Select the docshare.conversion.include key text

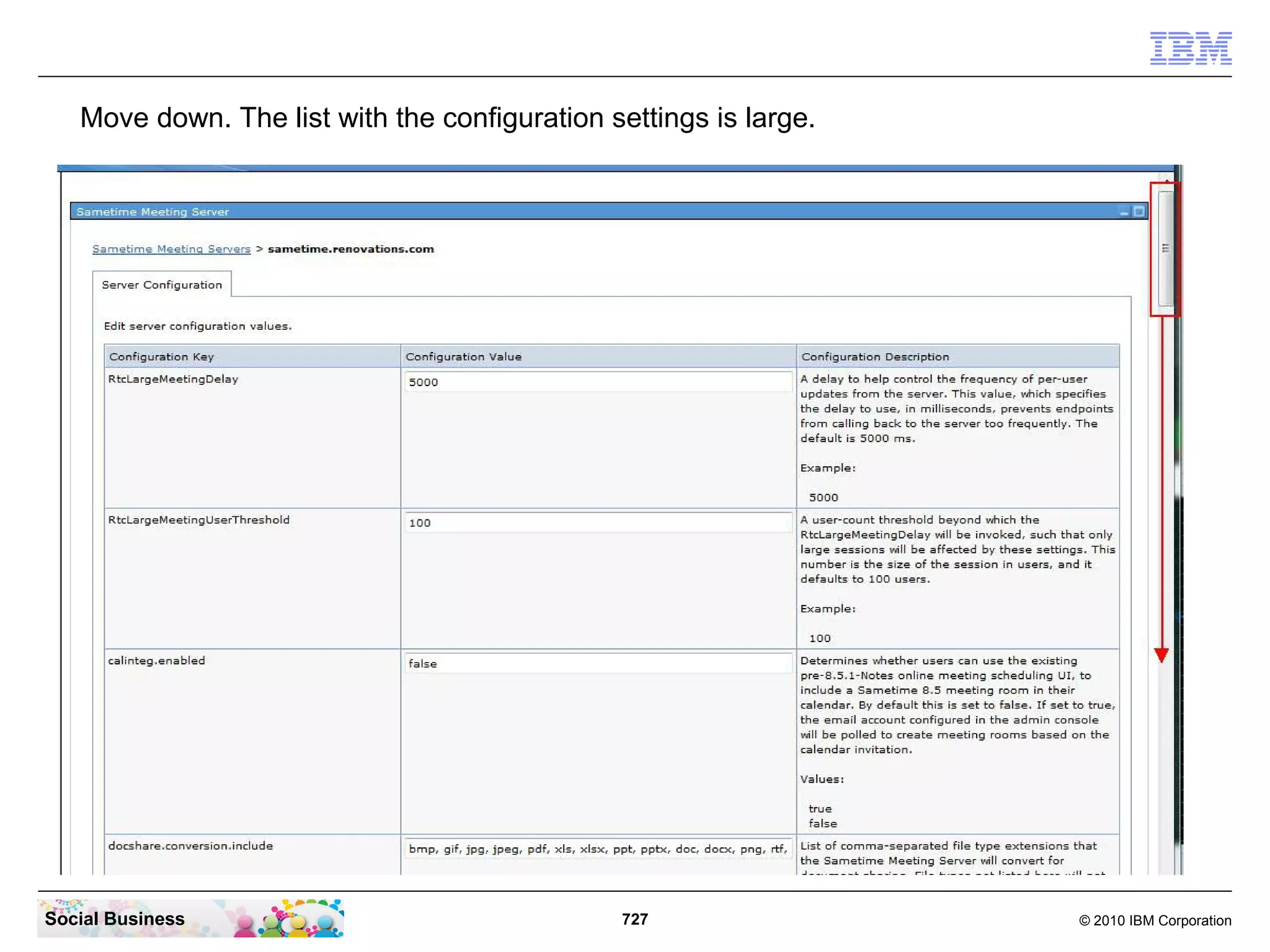(x=190, y=846)
